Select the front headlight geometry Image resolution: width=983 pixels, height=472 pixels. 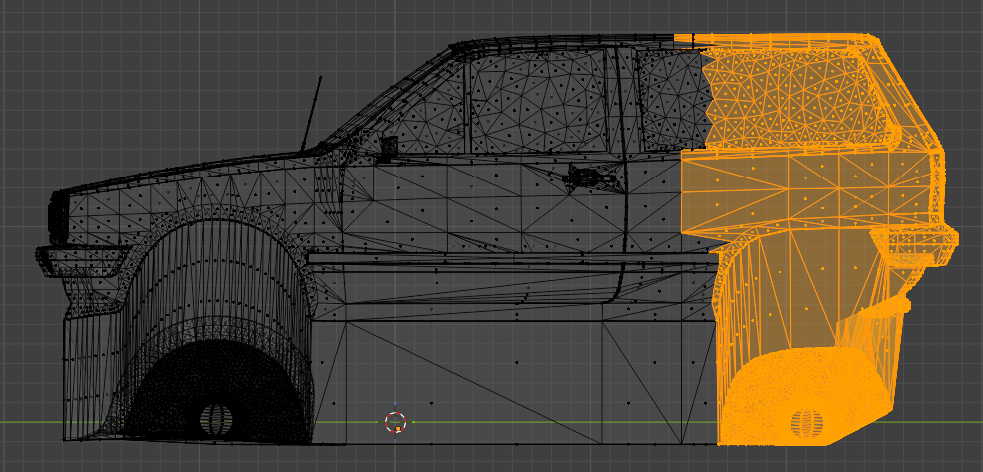58,217
